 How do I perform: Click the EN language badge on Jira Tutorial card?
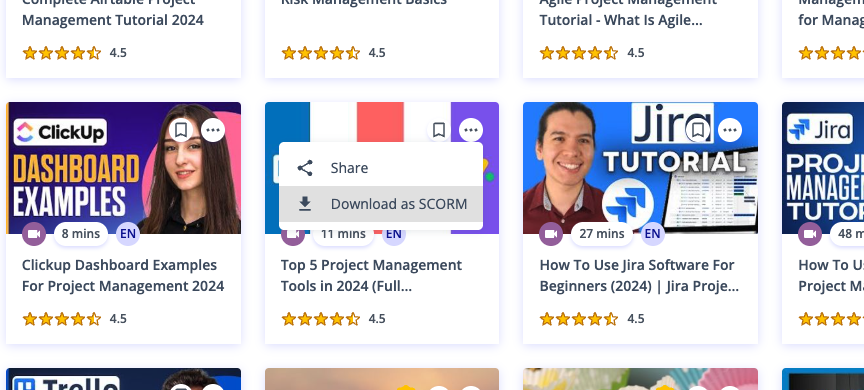[652, 234]
